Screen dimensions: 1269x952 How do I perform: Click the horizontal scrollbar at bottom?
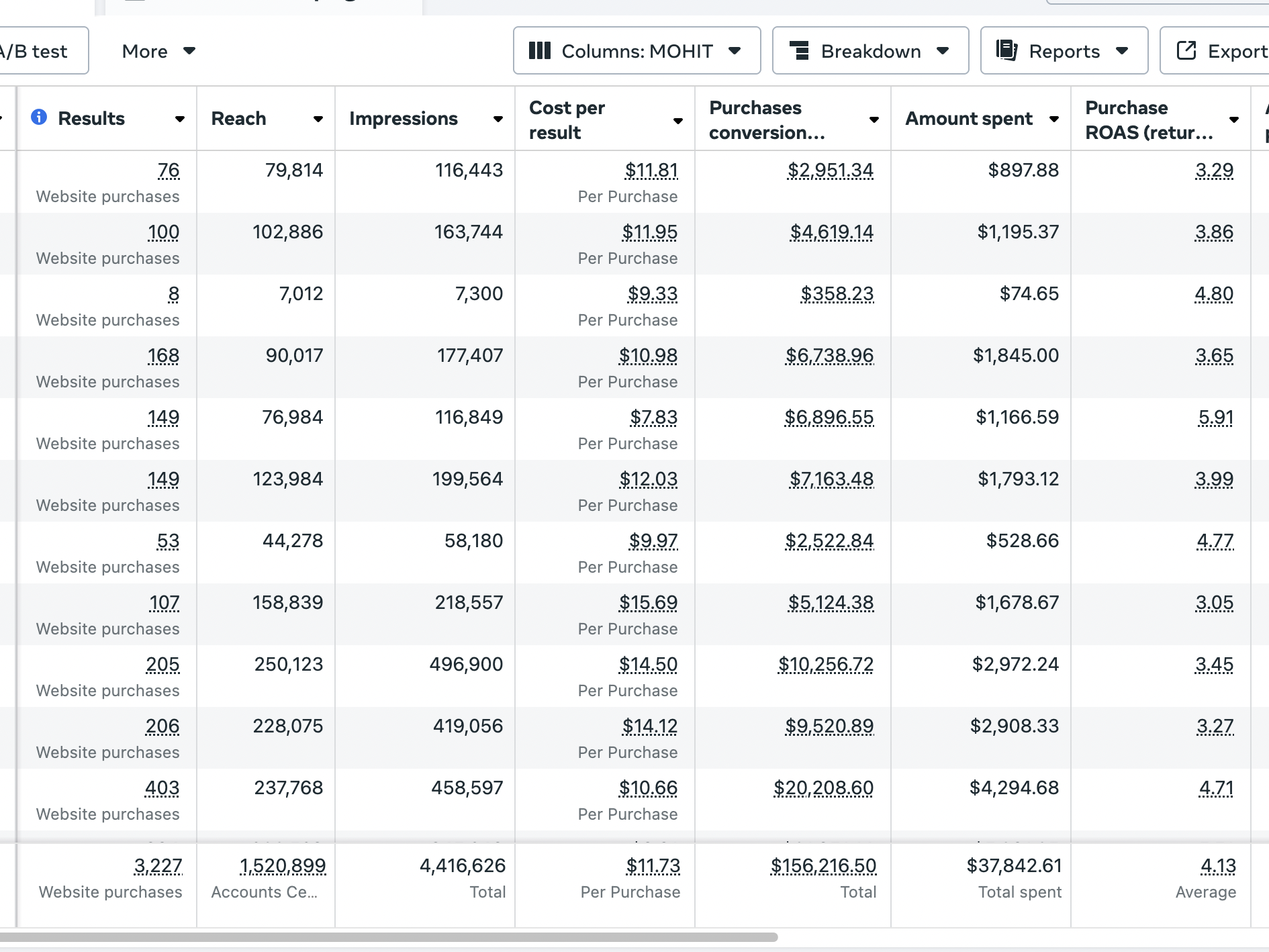pyautogui.click(x=389, y=937)
